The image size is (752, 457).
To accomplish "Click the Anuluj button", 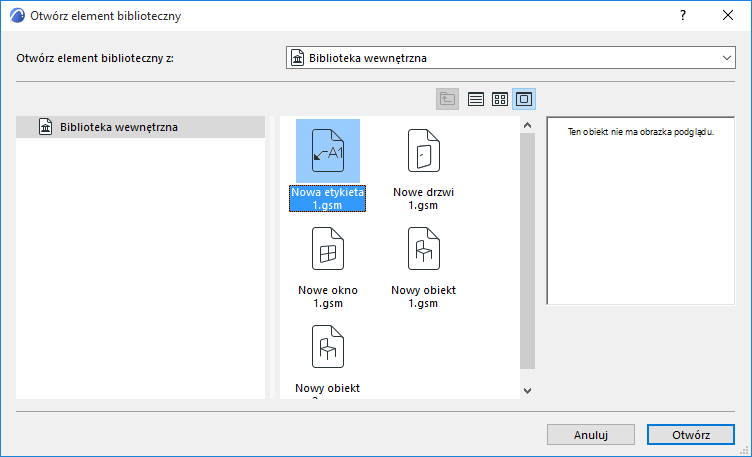I will coord(591,435).
